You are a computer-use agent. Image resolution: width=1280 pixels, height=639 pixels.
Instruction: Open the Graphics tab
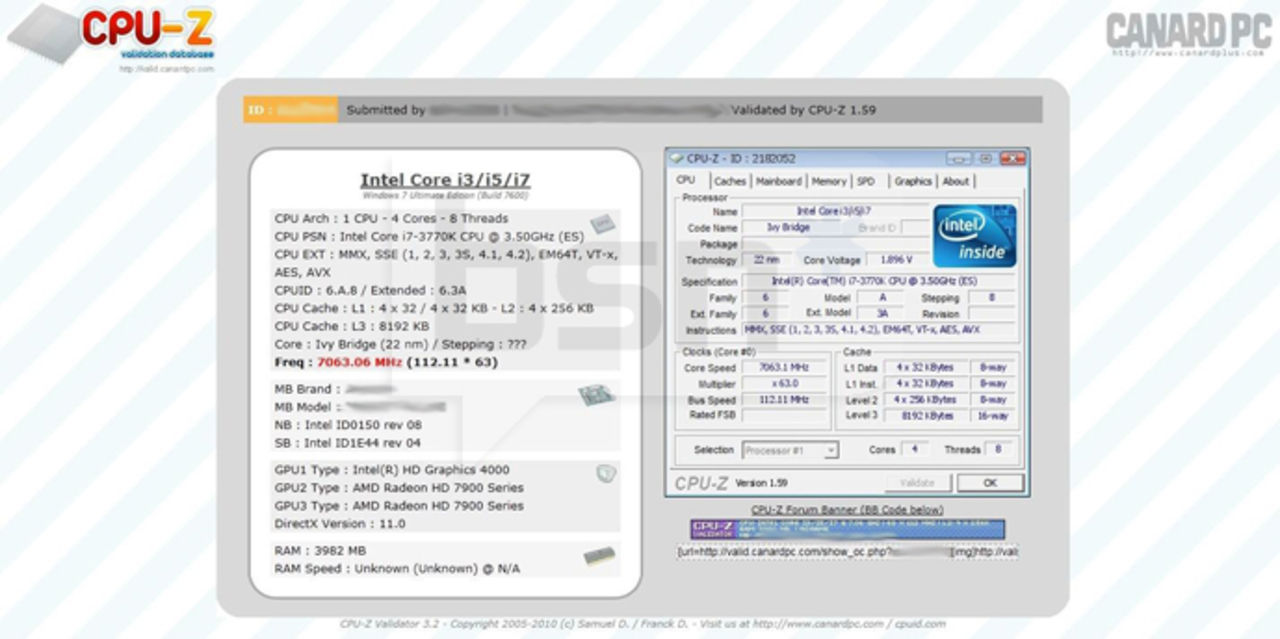point(912,182)
